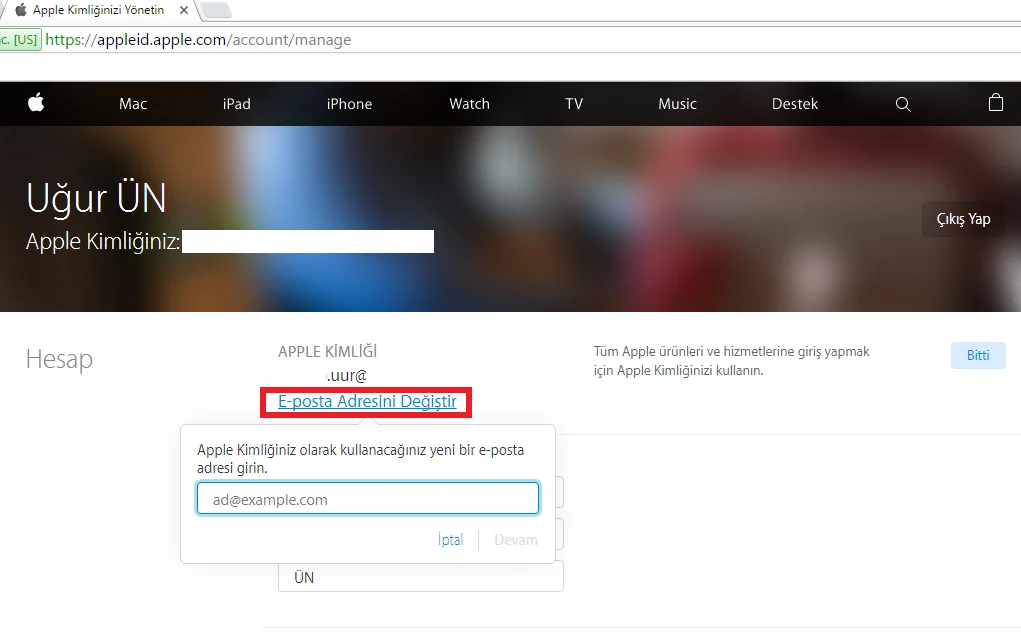The height and width of the screenshot is (635, 1021).
Task: Navigate to iPhone in the top bar
Action: pyautogui.click(x=349, y=104)
